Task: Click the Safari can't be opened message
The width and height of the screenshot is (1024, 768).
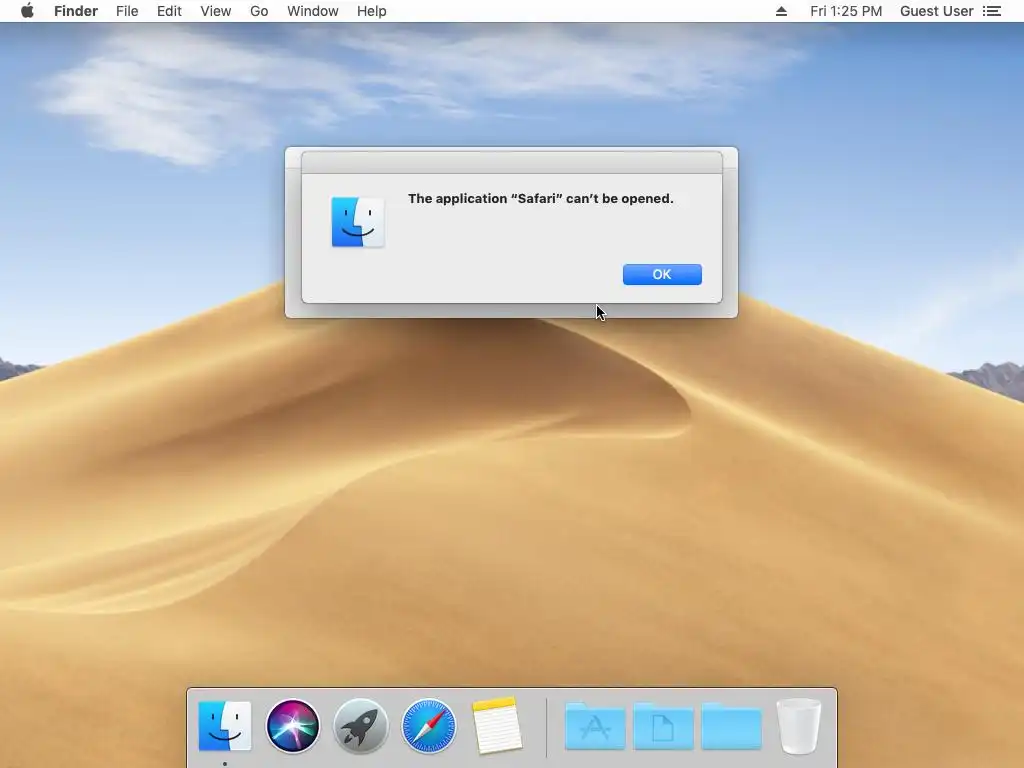Action: (541, 199)
